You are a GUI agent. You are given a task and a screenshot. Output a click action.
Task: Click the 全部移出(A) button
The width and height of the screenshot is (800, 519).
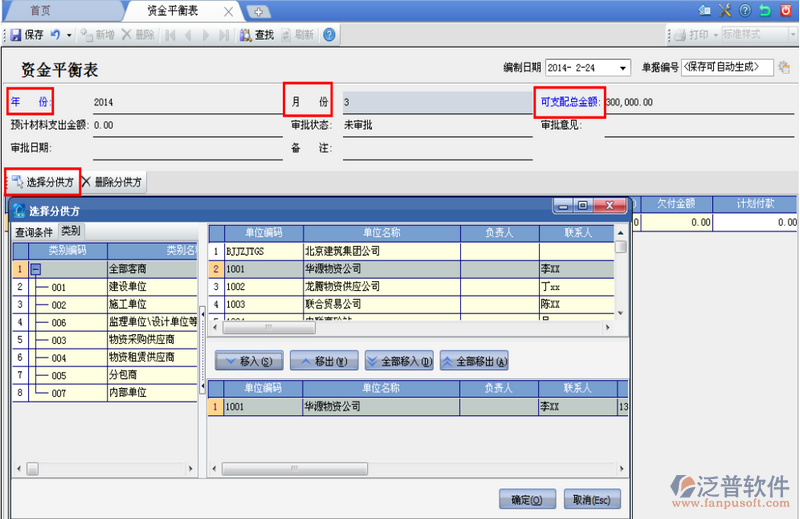pyautogui.click(x=474, y=361)
